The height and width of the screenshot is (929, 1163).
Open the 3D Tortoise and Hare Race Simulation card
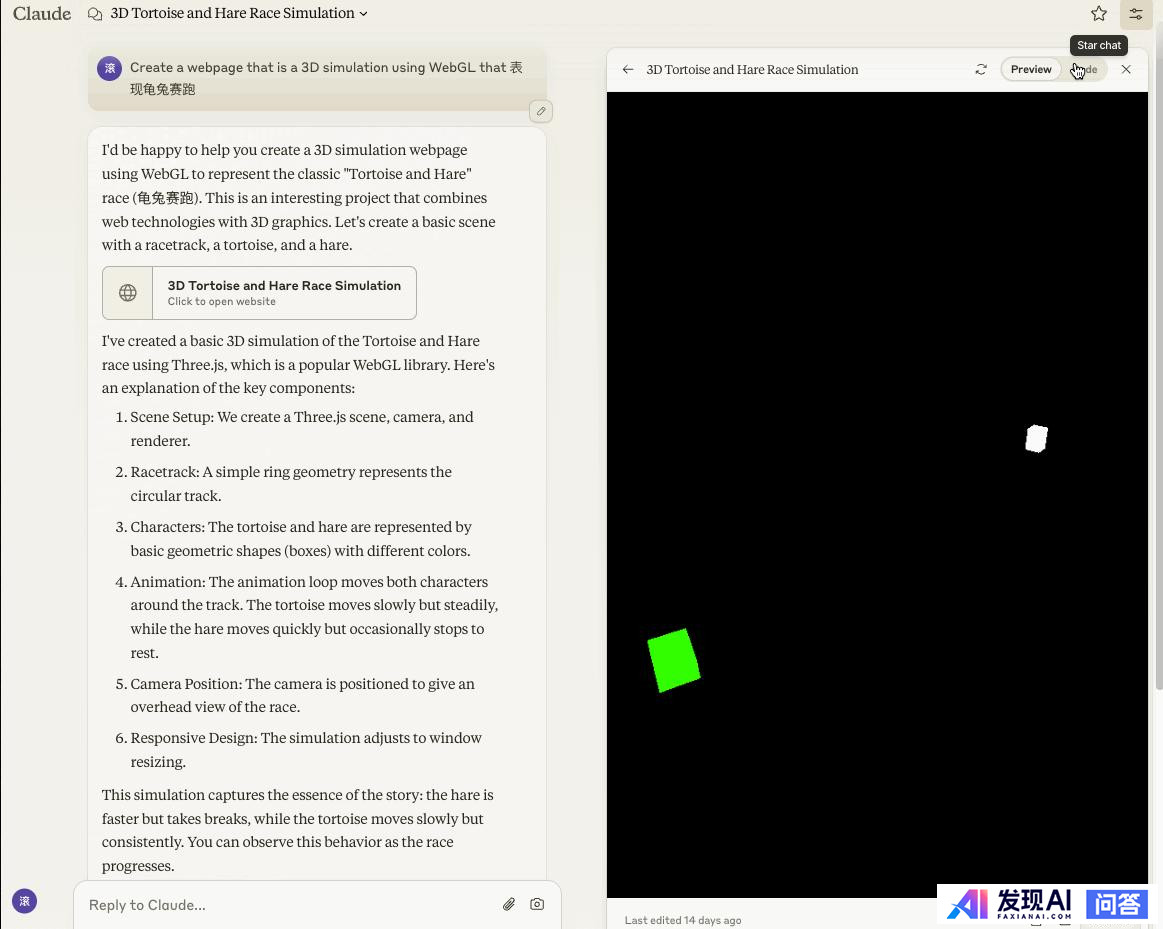(x=283, y=293)
